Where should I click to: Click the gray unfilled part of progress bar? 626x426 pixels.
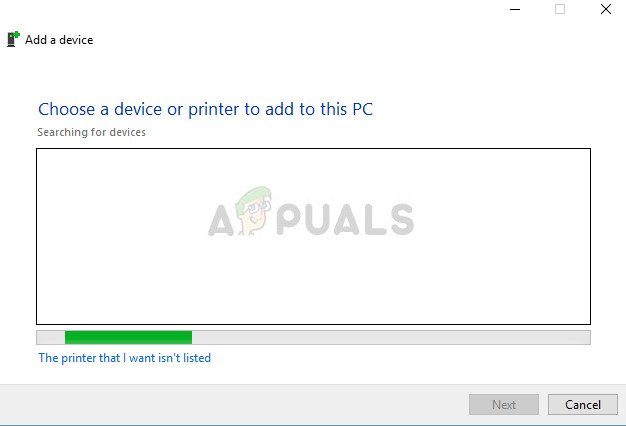coord(391,337)
